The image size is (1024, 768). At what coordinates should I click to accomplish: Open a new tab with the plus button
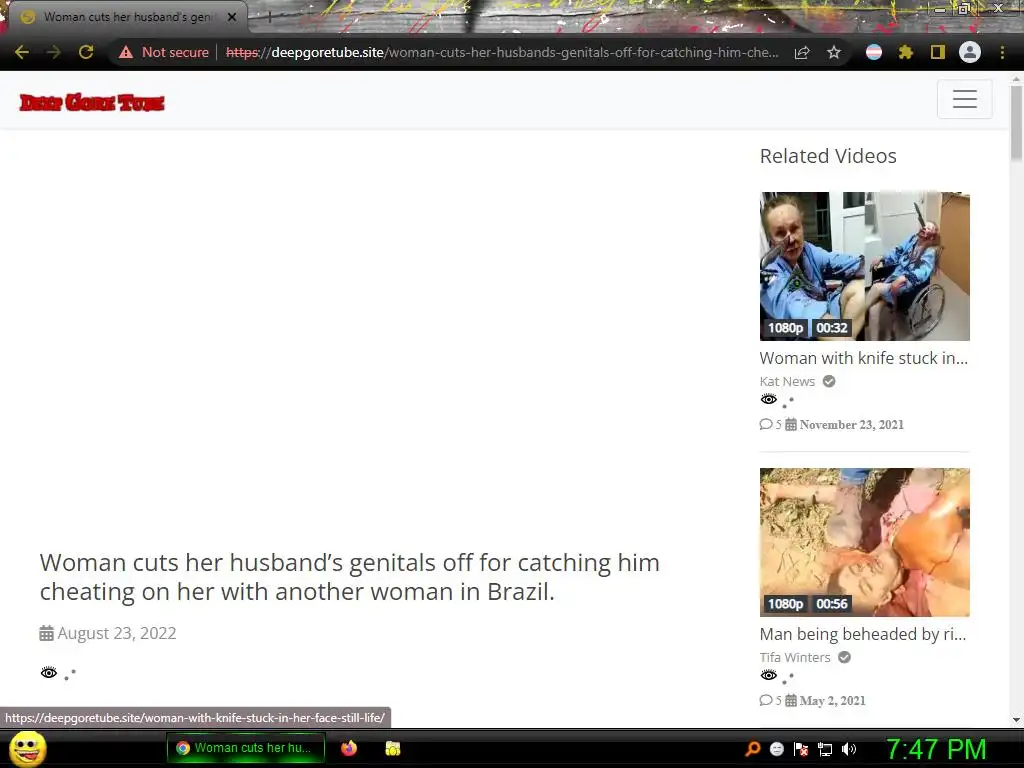(270, 17)
